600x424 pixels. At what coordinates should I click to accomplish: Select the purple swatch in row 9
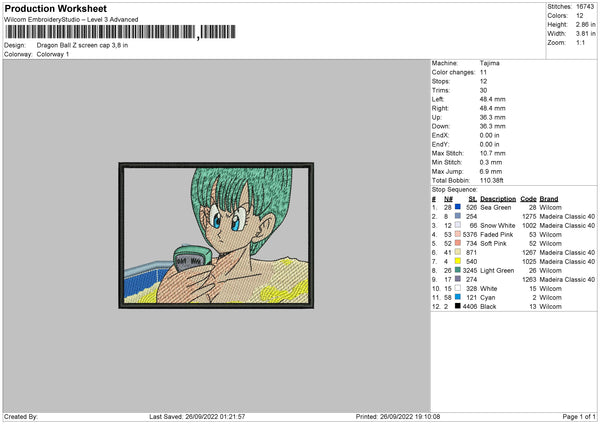click(458, 279)
